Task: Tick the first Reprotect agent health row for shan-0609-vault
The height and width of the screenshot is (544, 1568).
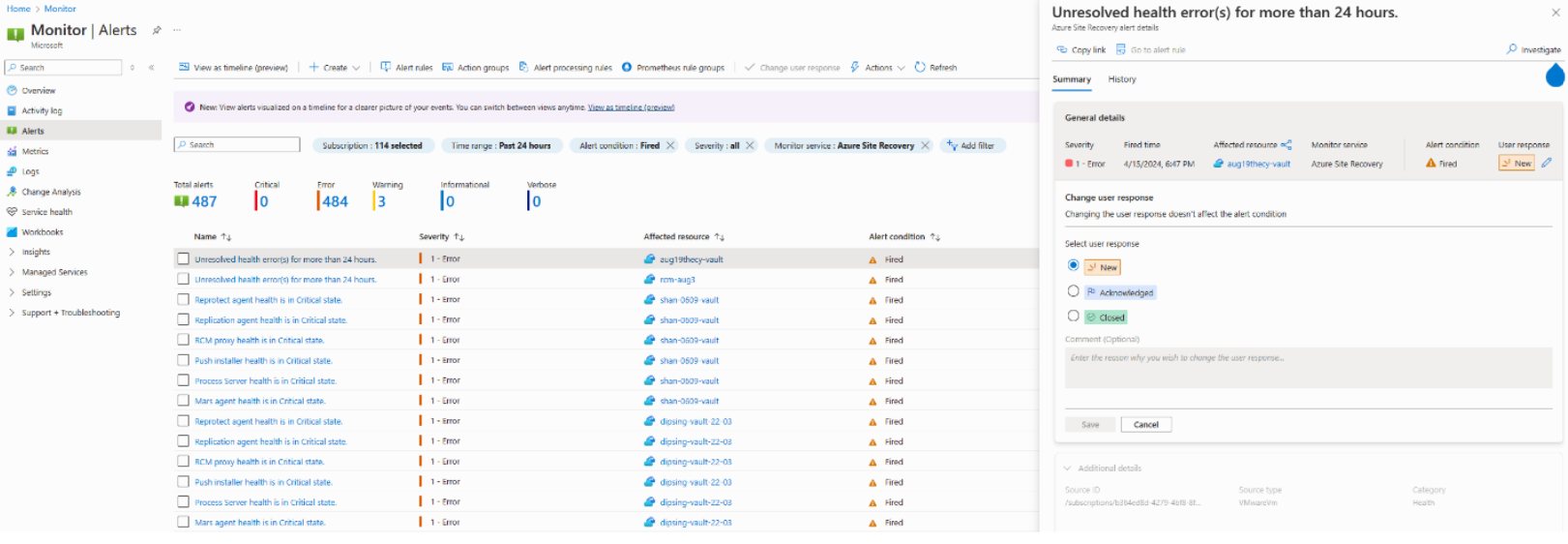Action: (183, 300)
